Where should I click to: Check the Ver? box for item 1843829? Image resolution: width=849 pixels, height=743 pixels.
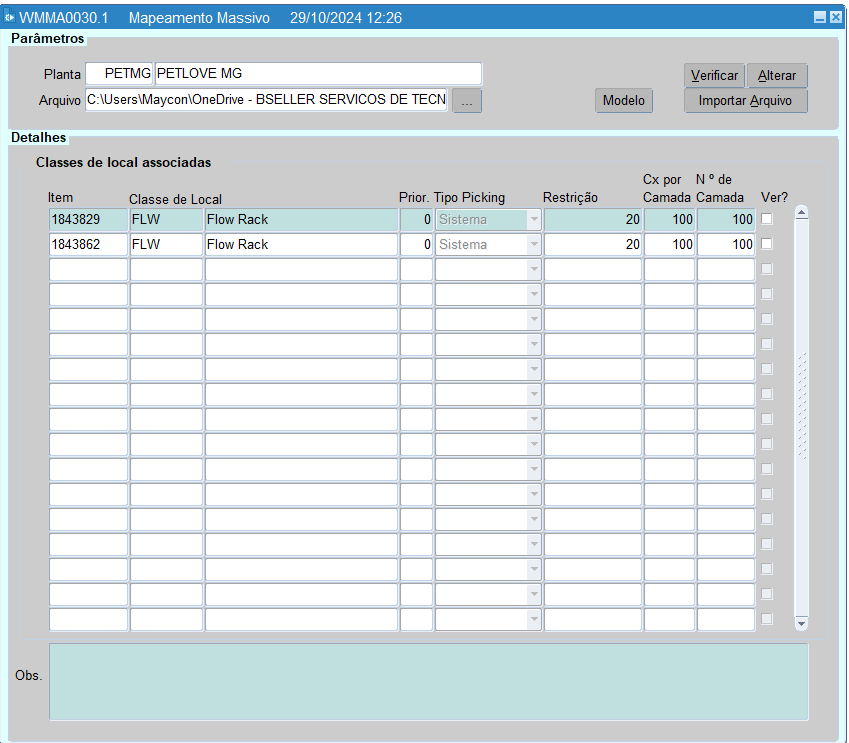point(767,219)
